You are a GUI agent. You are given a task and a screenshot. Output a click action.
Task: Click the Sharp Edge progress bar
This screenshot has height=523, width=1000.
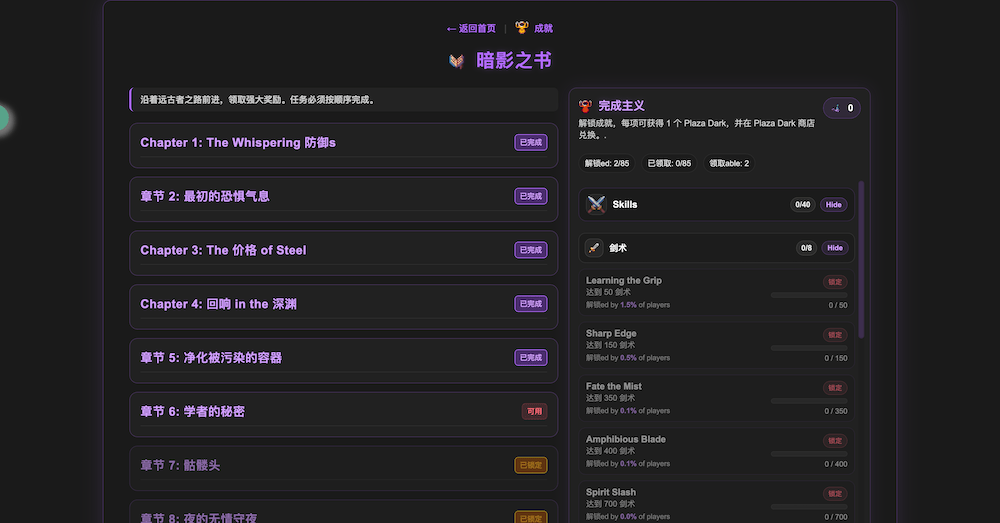[808, 347]
